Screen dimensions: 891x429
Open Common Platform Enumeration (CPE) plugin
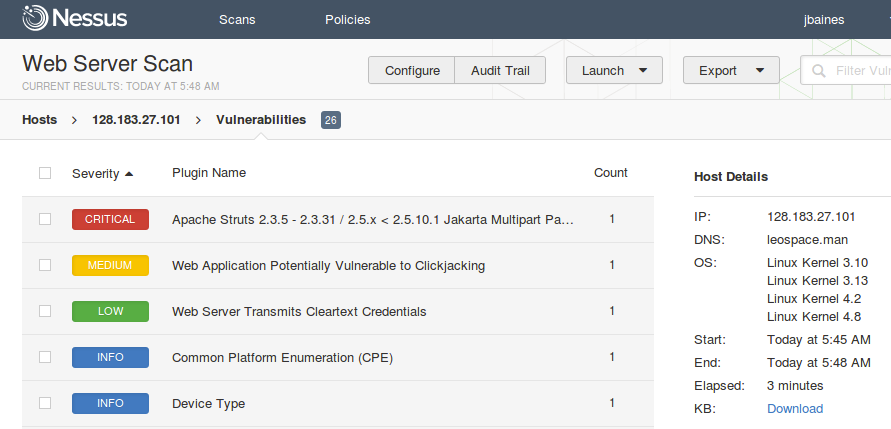282,357
